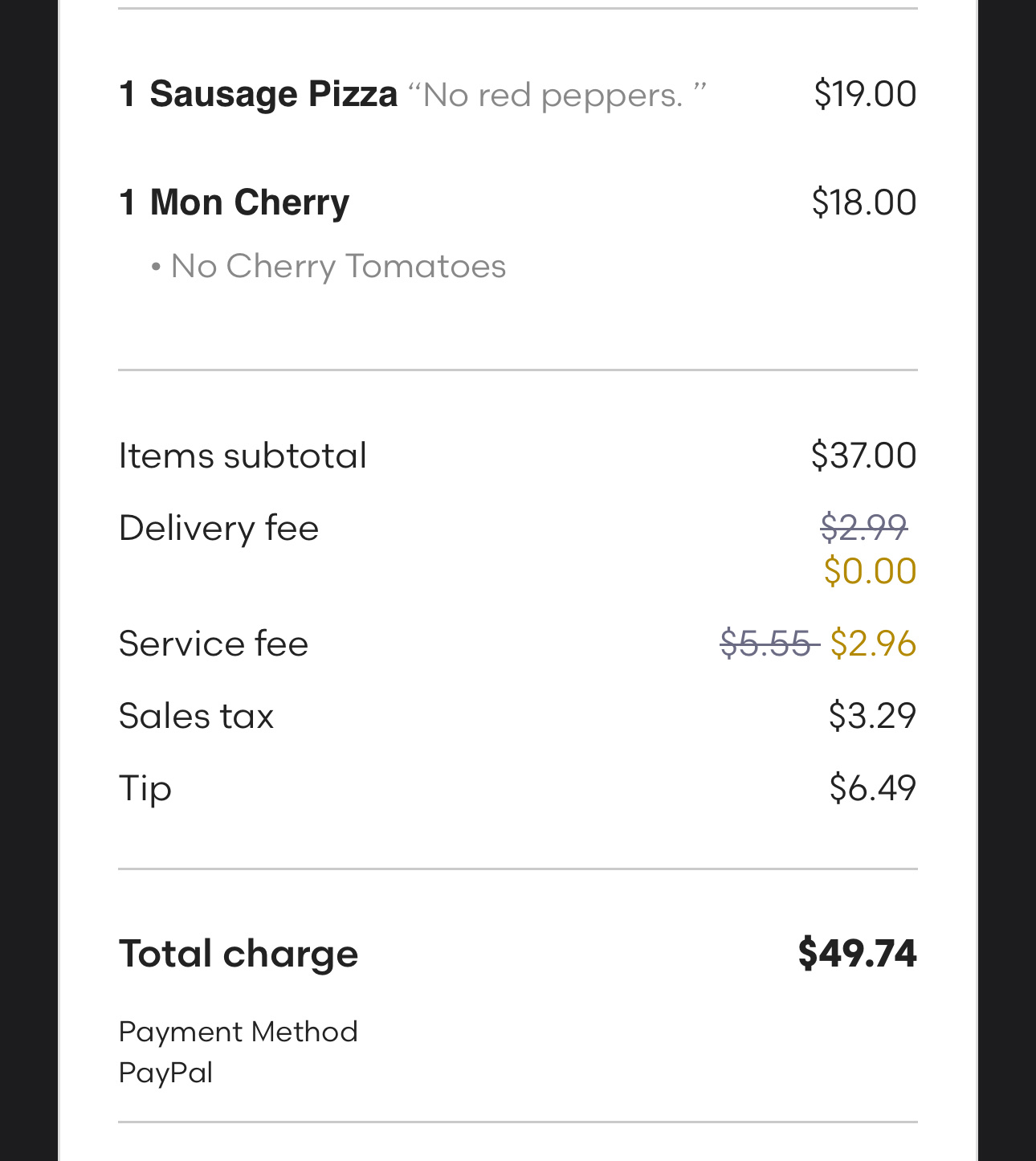Click the $18.00 Mon Cherry price

[863, 202]
